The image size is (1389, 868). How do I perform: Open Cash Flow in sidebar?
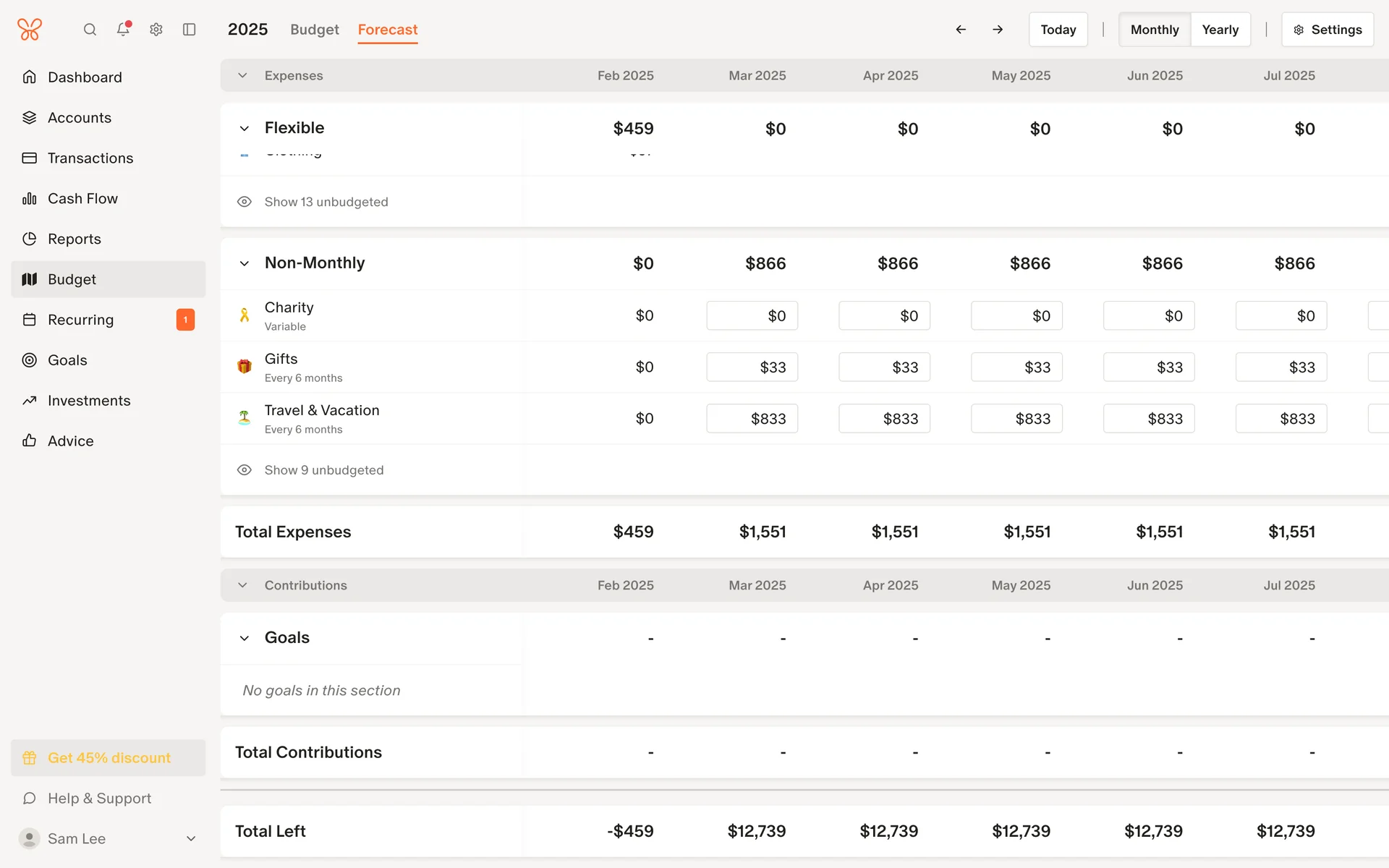(x=82, y=198)
